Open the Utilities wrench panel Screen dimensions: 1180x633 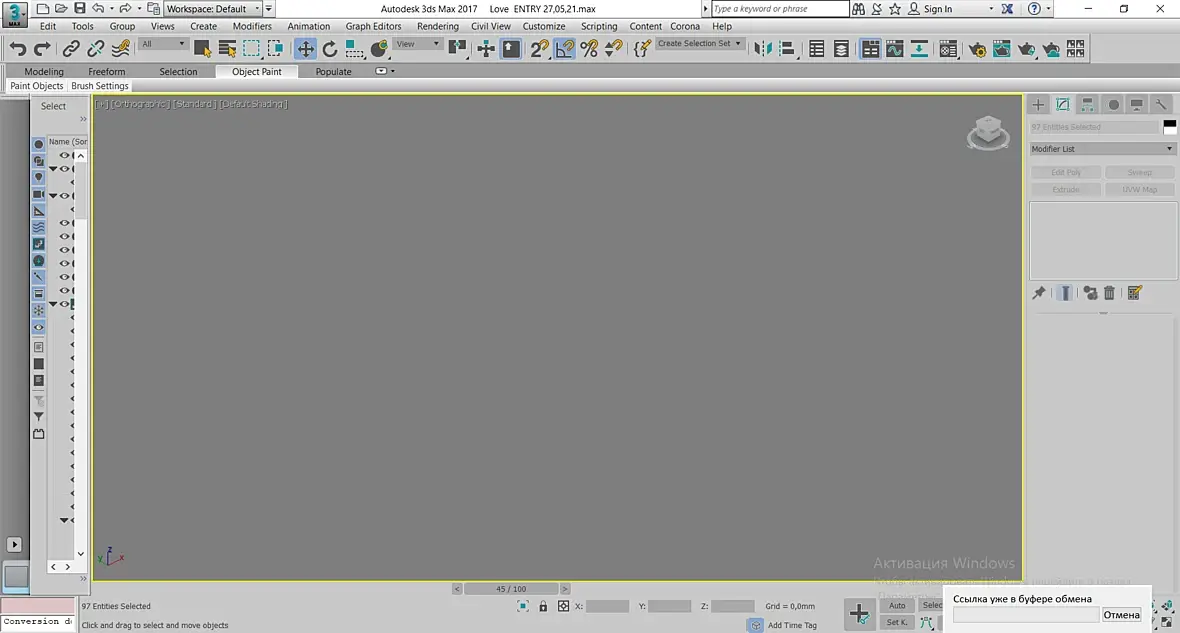(x=1161, y=105)
